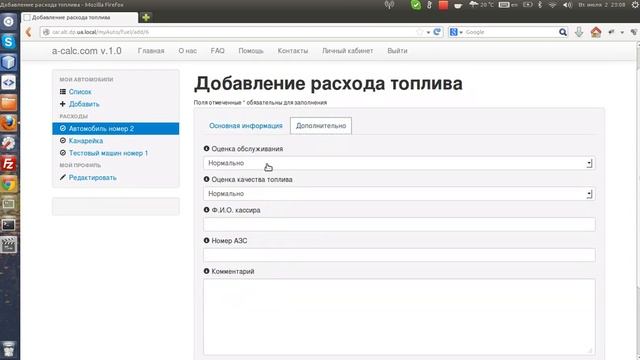
Task: Open the battery indicator
Action: (527, 5)
